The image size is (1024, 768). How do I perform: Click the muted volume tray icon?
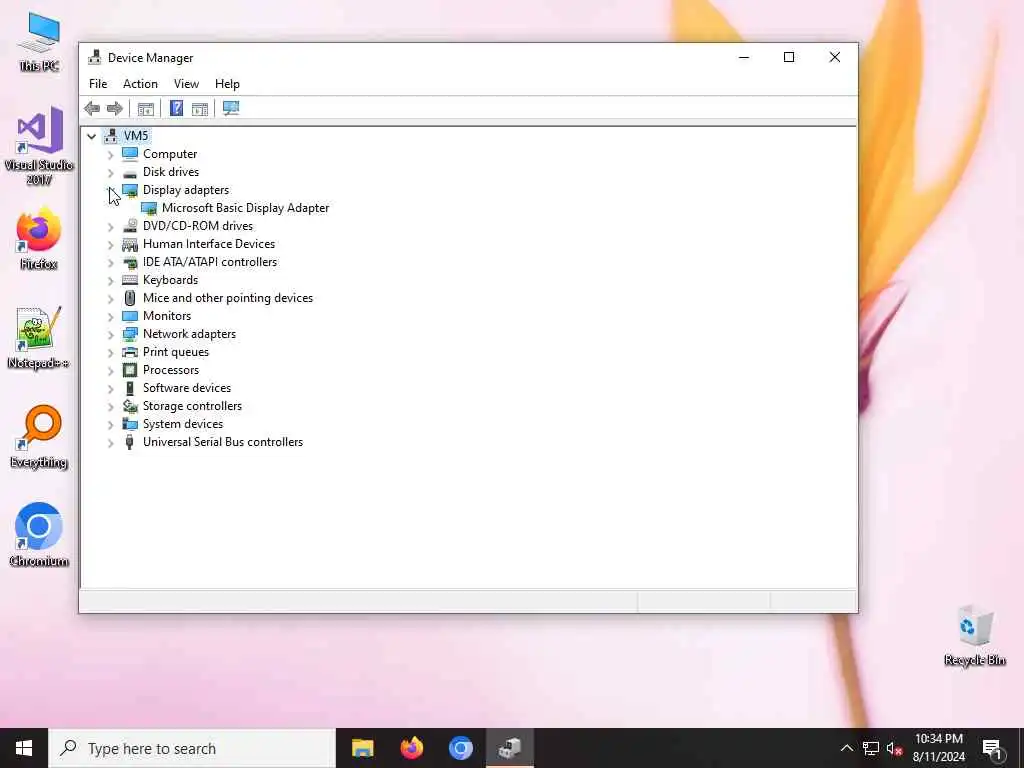[895, 748]
